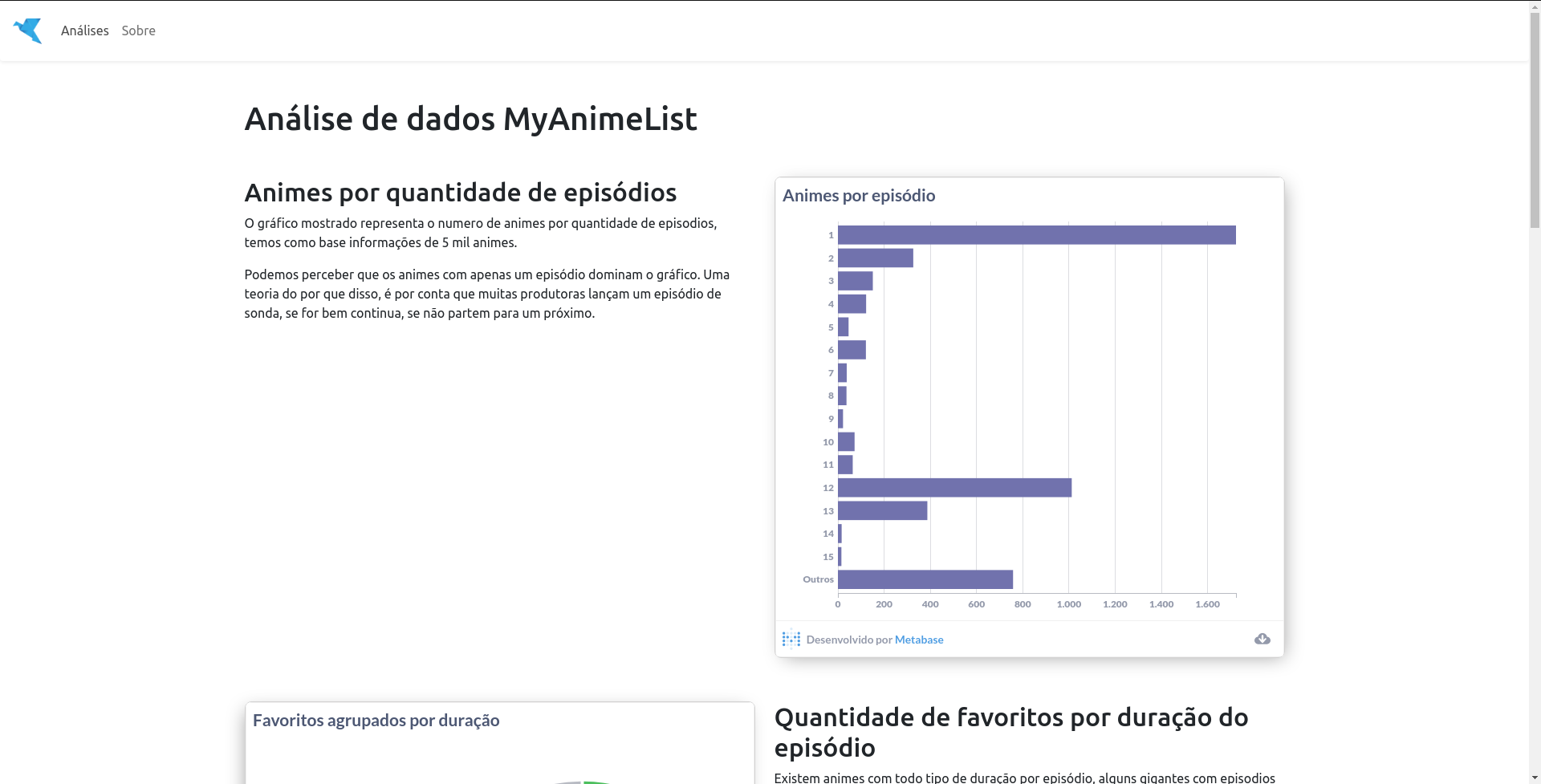Click the paragraph starting 'O gráfico mostrado'
1541x784 pixels.
coord(481,233)
